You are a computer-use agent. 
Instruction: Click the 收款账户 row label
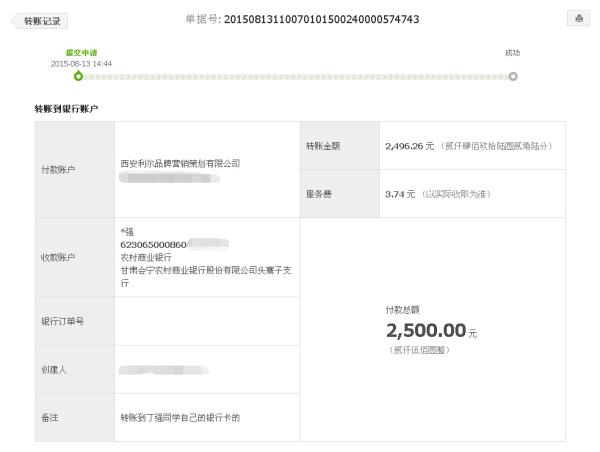[58, 257]
